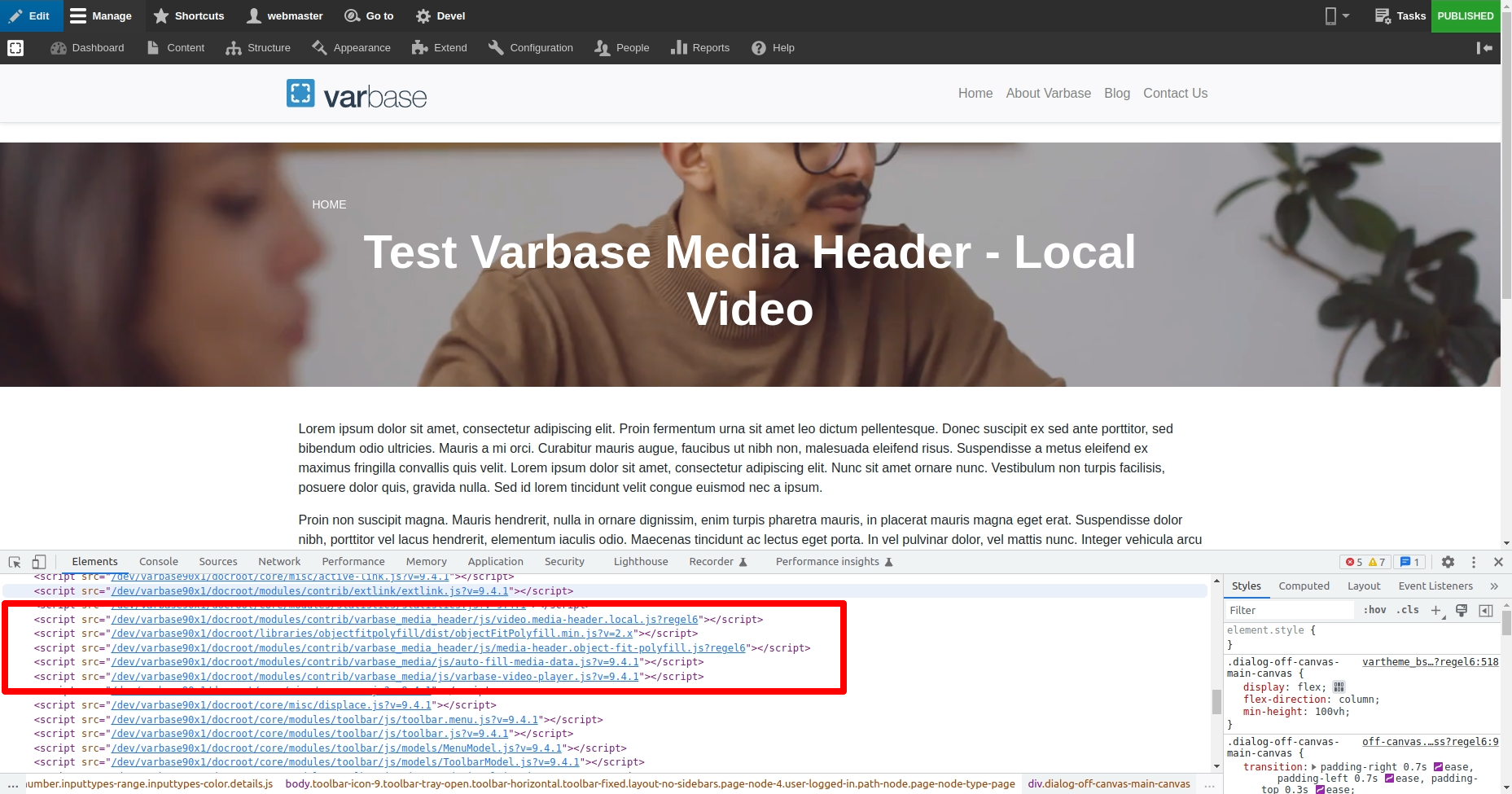The image size is (1512, 794).
Task: Switch to the DevTools Sources tab
Action: coord(218,562)
